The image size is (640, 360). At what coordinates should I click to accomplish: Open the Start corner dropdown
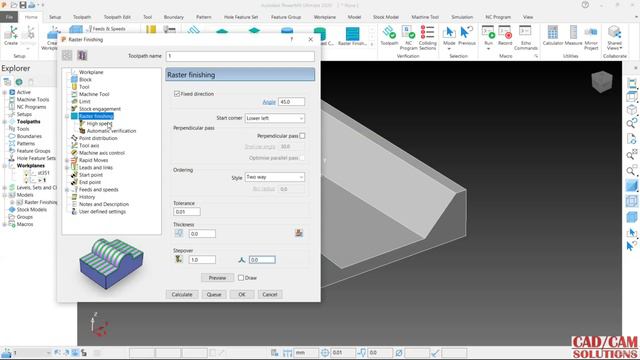pyautogui.click(x=275, y=118)
